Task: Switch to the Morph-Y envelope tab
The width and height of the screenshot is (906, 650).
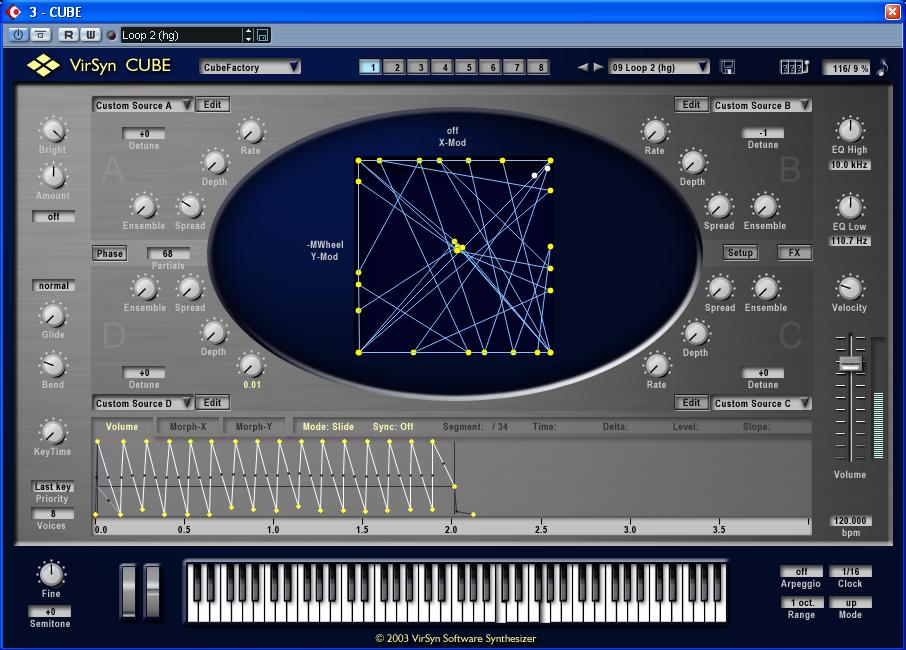Action: (254, 426)
